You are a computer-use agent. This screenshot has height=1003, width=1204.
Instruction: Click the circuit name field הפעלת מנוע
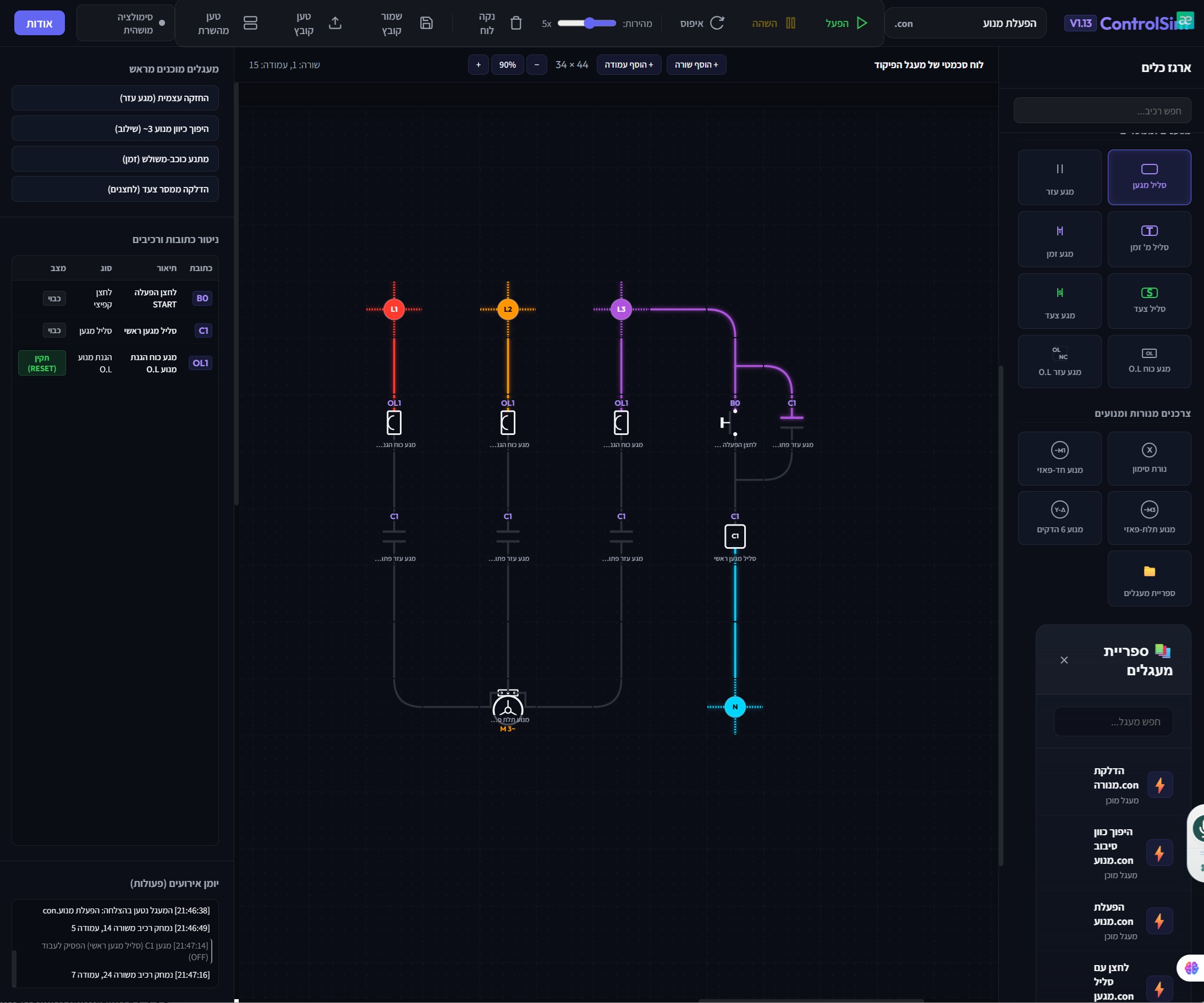(x=964, y=23)
